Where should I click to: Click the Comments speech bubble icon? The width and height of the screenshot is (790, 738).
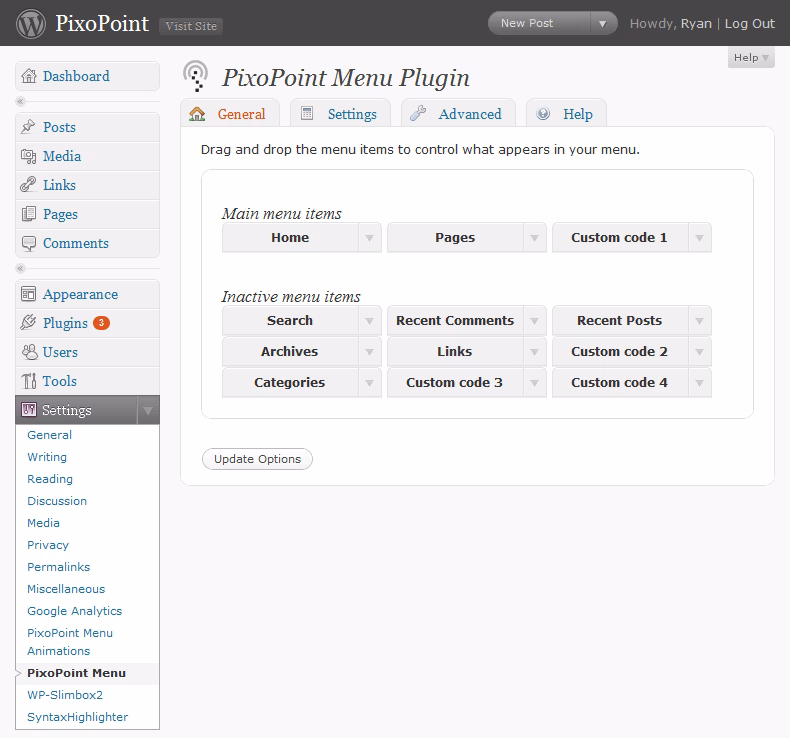pyautogui.click(x=29, y=243)
